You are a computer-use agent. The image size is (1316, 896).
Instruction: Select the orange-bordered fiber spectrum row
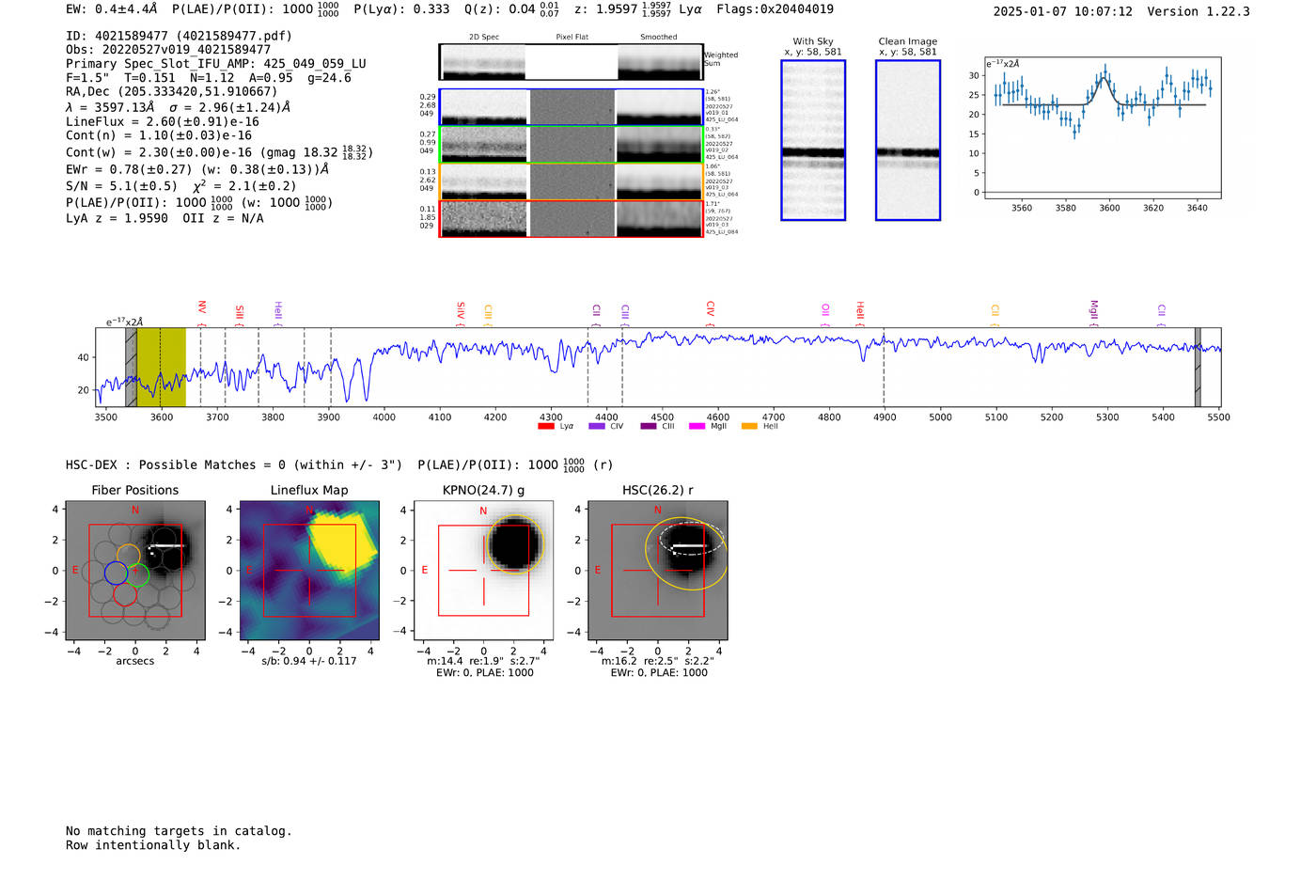(x=571, y=181)
